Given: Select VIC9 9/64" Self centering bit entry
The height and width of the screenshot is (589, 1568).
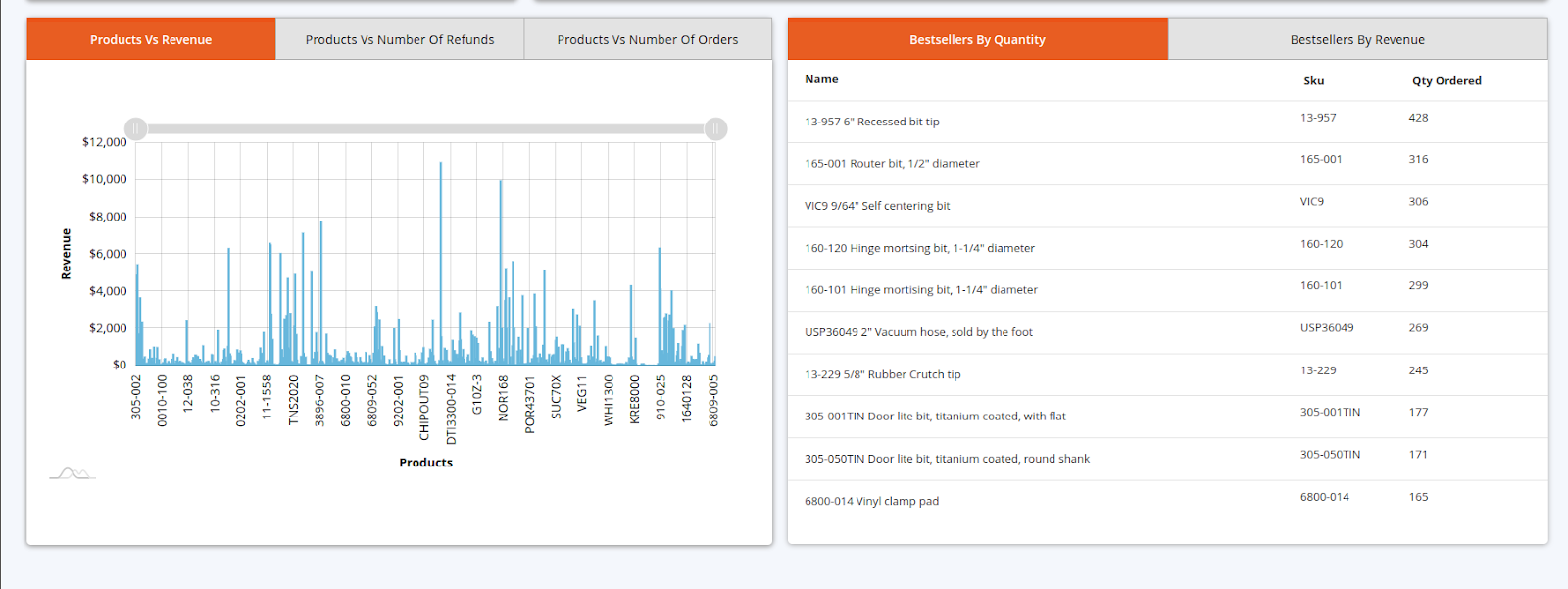Looking at the screenshot, I should pyautogui.click(x=877, y=206).
